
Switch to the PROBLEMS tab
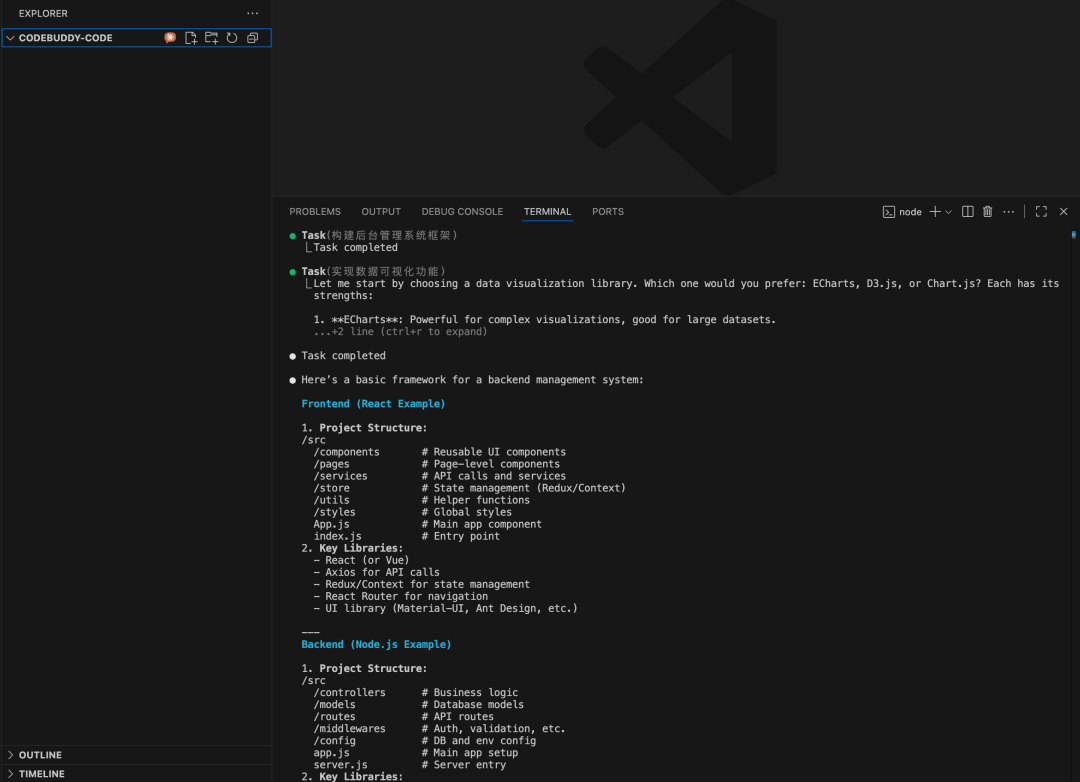[x=315, y=212]
